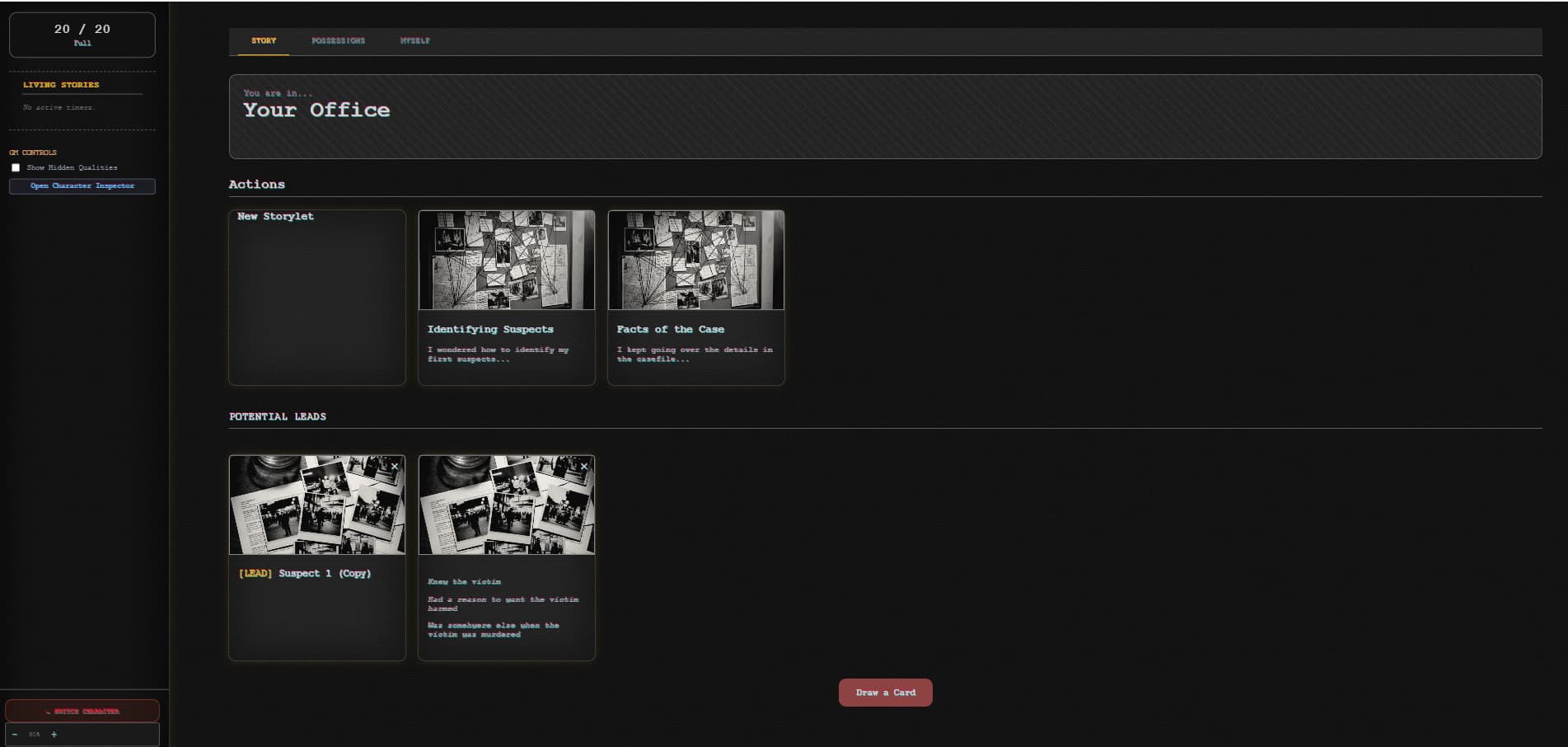Select the Story tab

(x=264, y=40)
